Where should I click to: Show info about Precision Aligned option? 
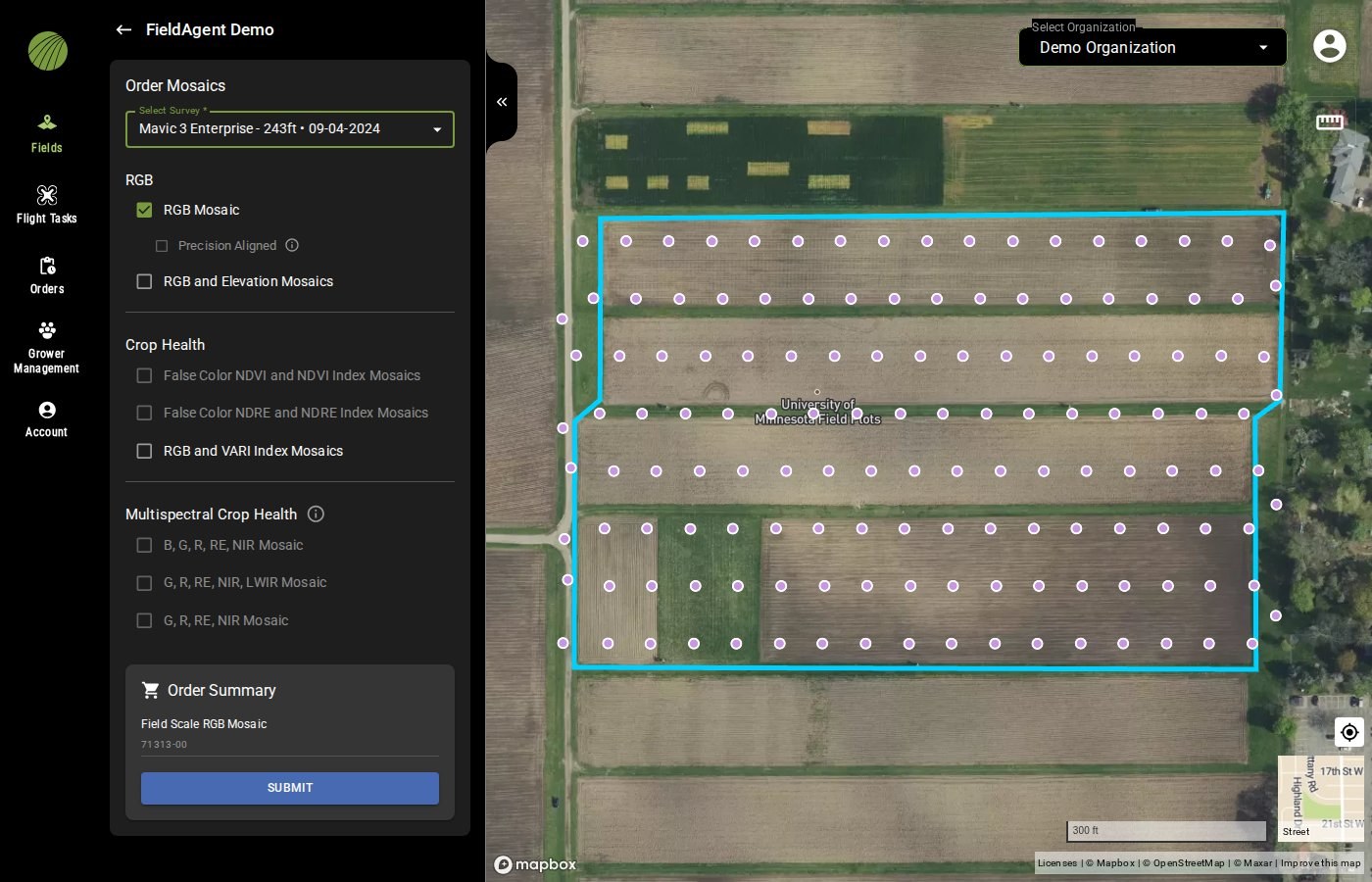292,246
